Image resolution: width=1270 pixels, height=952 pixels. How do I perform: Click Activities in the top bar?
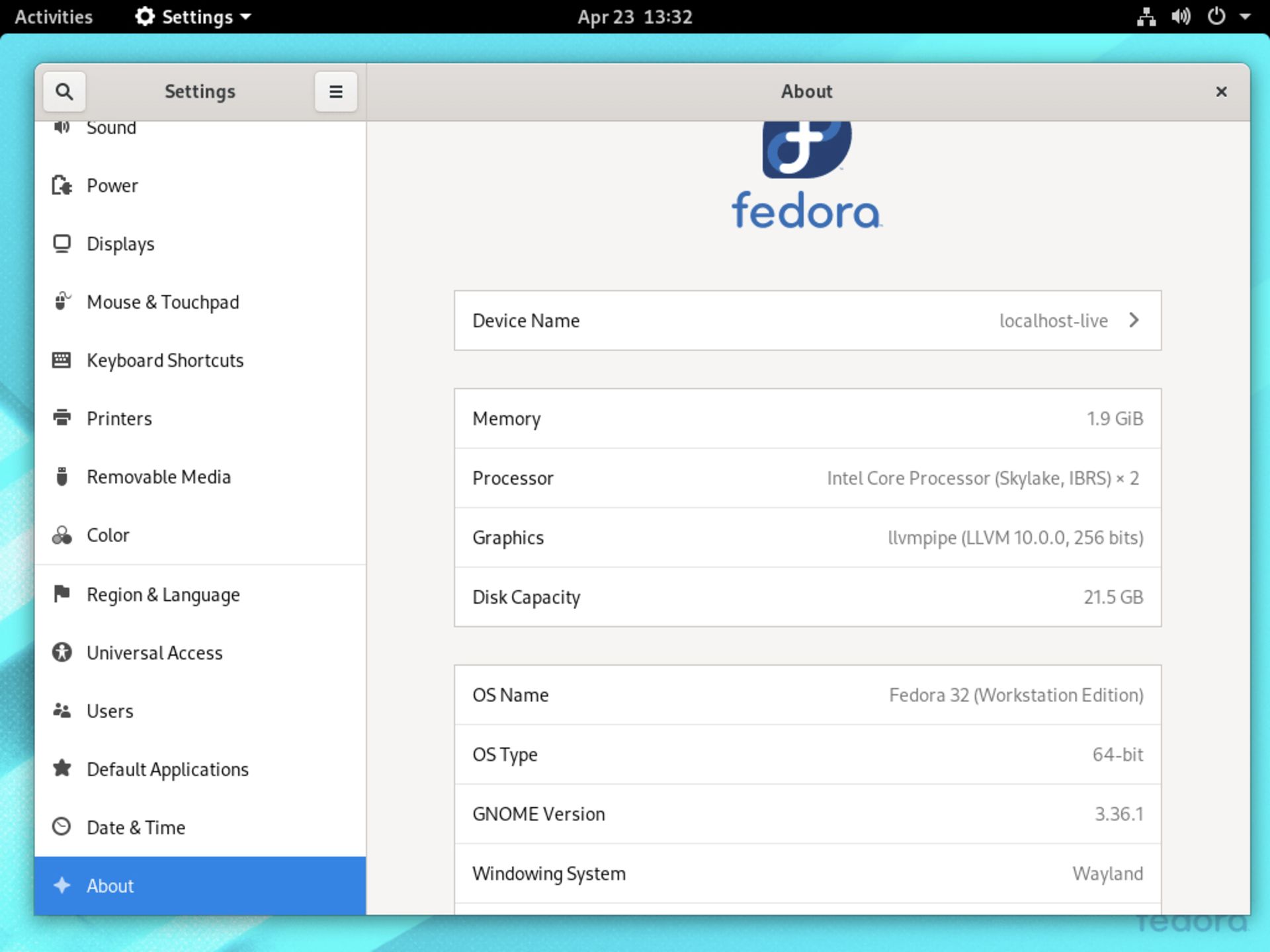coord(54,17)
